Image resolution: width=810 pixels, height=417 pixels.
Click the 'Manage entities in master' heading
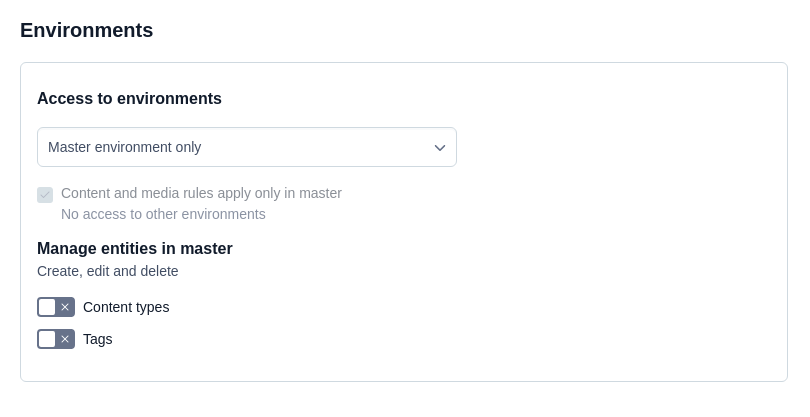click(135, 248)
